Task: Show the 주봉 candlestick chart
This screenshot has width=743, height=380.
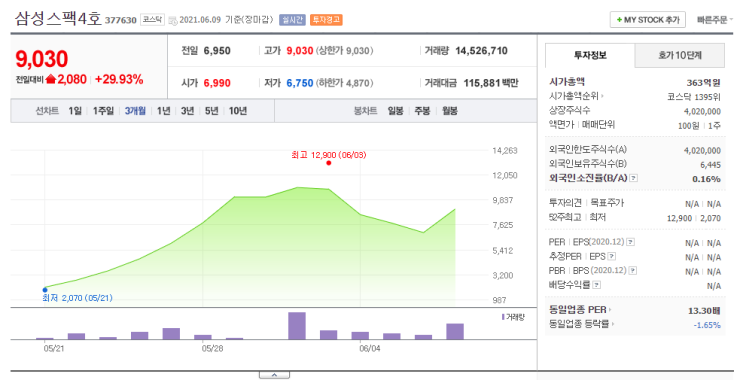Action: [x=422, y=111]
